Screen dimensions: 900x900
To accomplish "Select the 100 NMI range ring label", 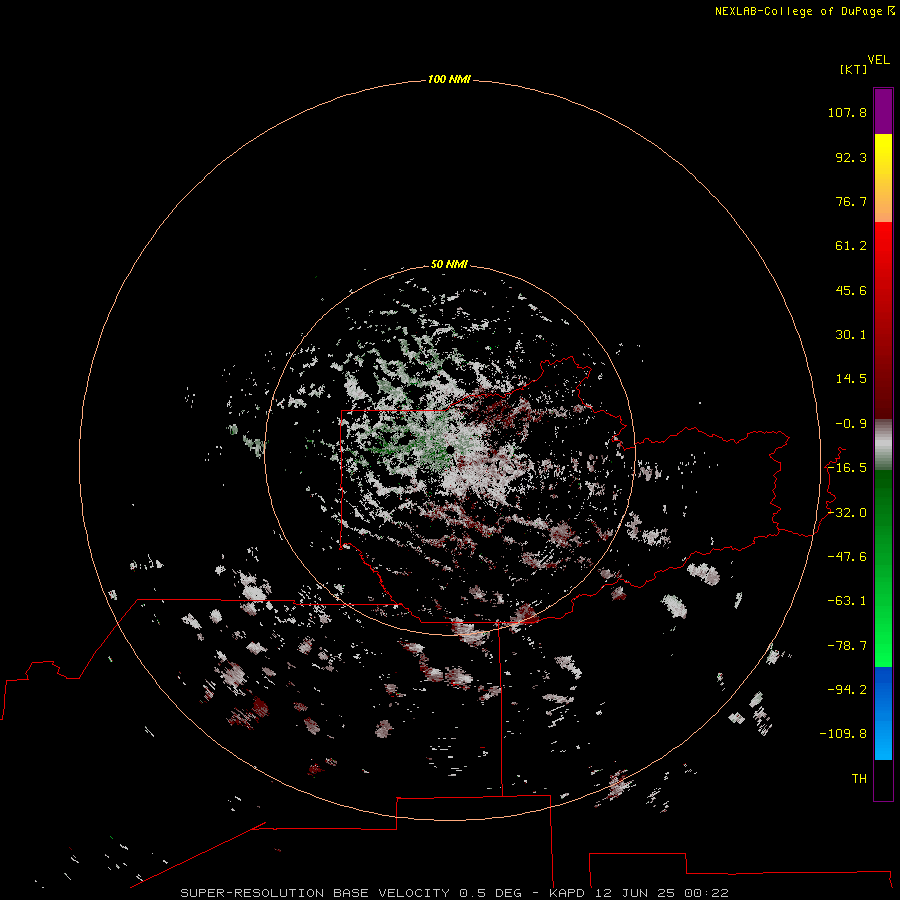I will pos(449,79).
